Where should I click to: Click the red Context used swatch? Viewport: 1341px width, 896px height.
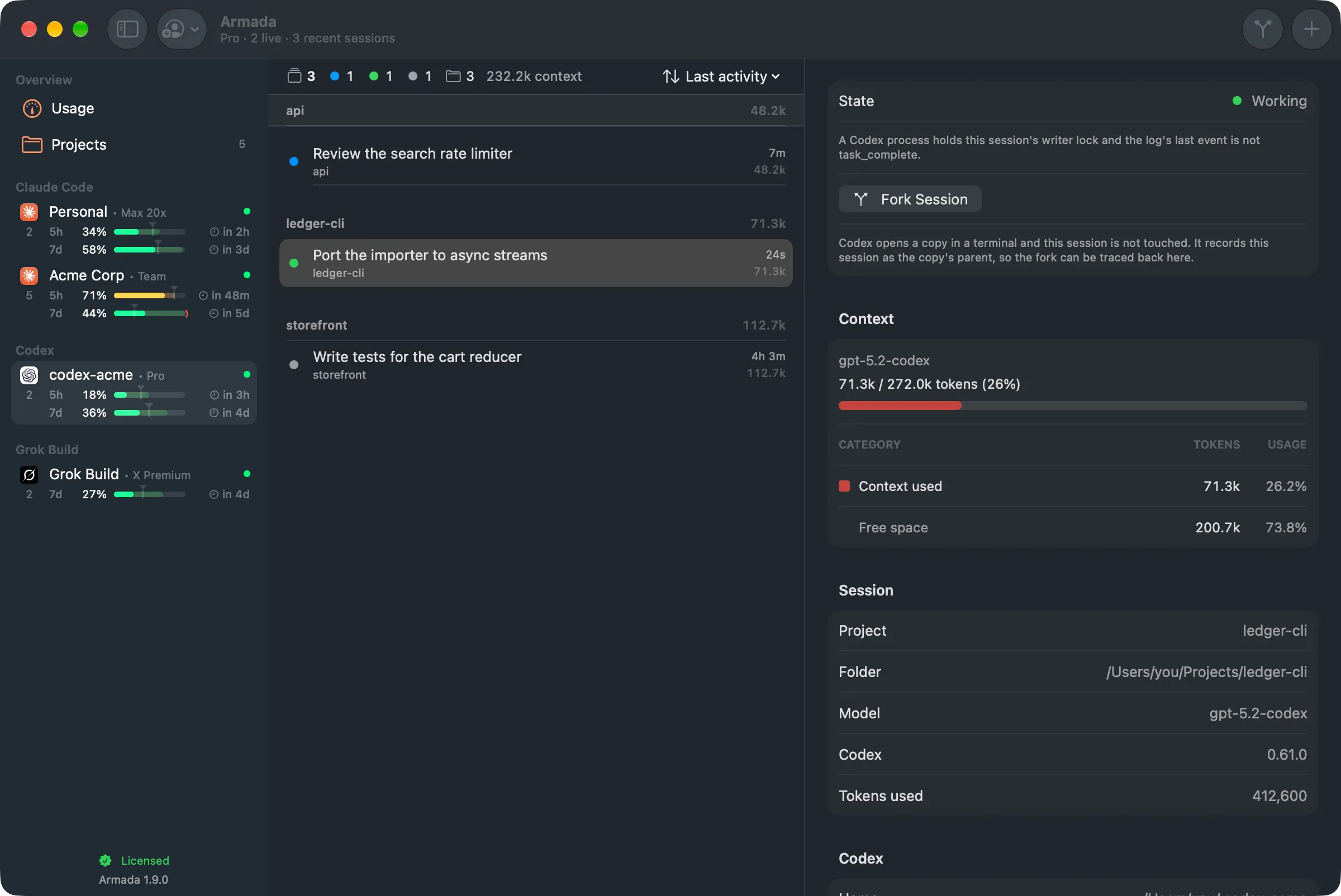844,487
